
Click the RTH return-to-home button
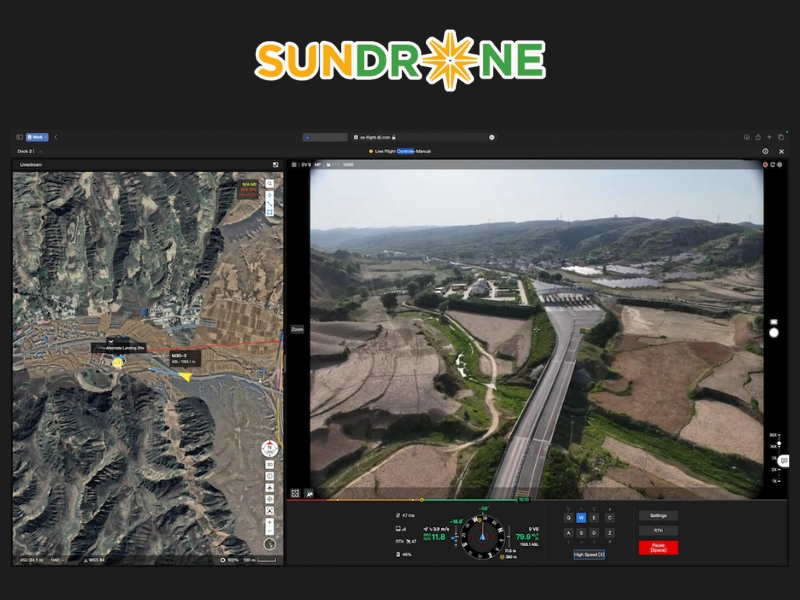click(658, 531)
